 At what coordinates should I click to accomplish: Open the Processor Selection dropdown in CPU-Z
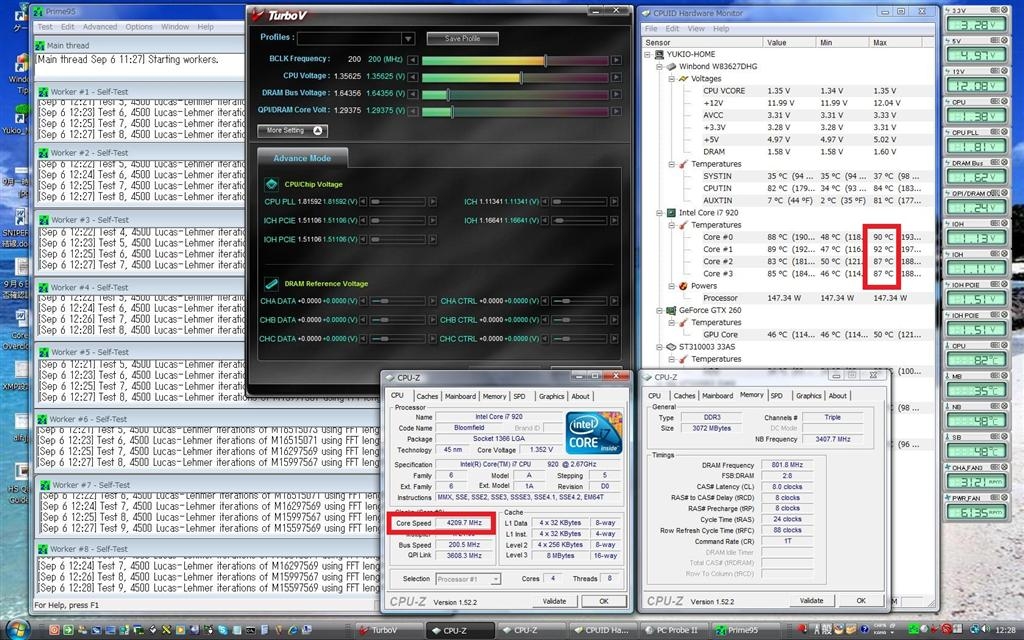pyautogui.click(x=496, y=579)
